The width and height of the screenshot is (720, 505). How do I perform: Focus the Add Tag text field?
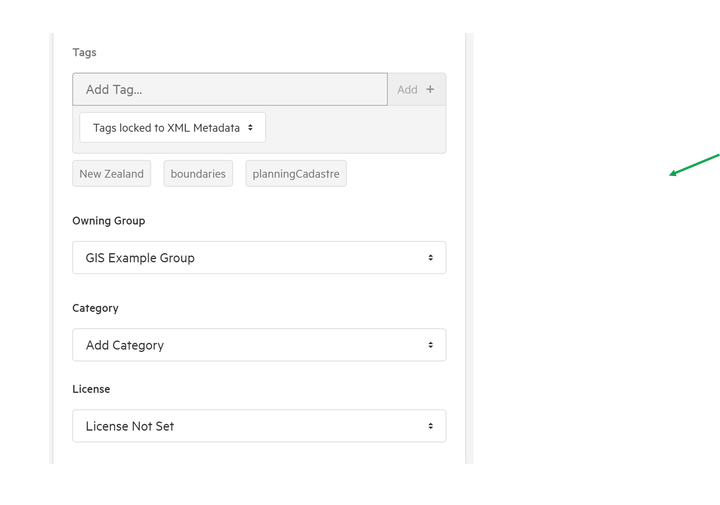coord(230,89)
